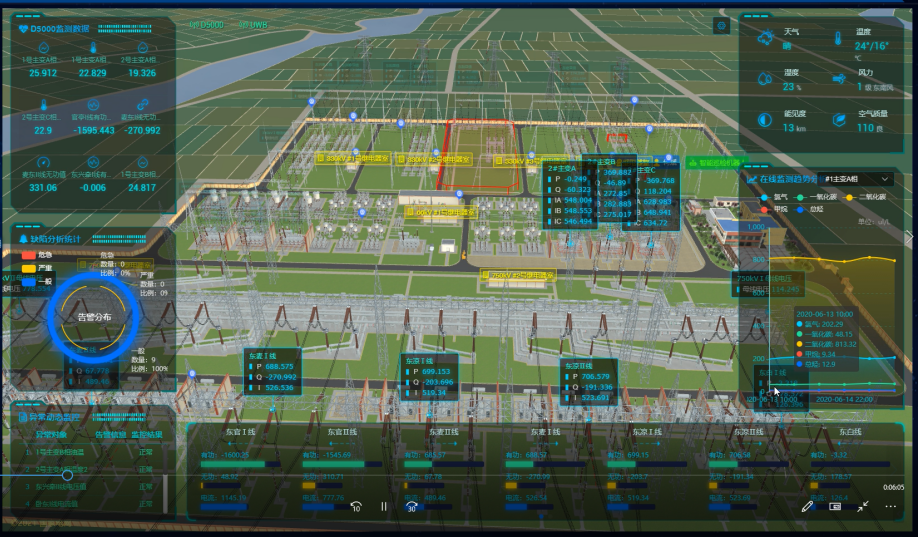Click the temperature thermometer icon in weather panel
Viewport: 918px width, 537px height.
pyautogui.click(x=837, y=38)
